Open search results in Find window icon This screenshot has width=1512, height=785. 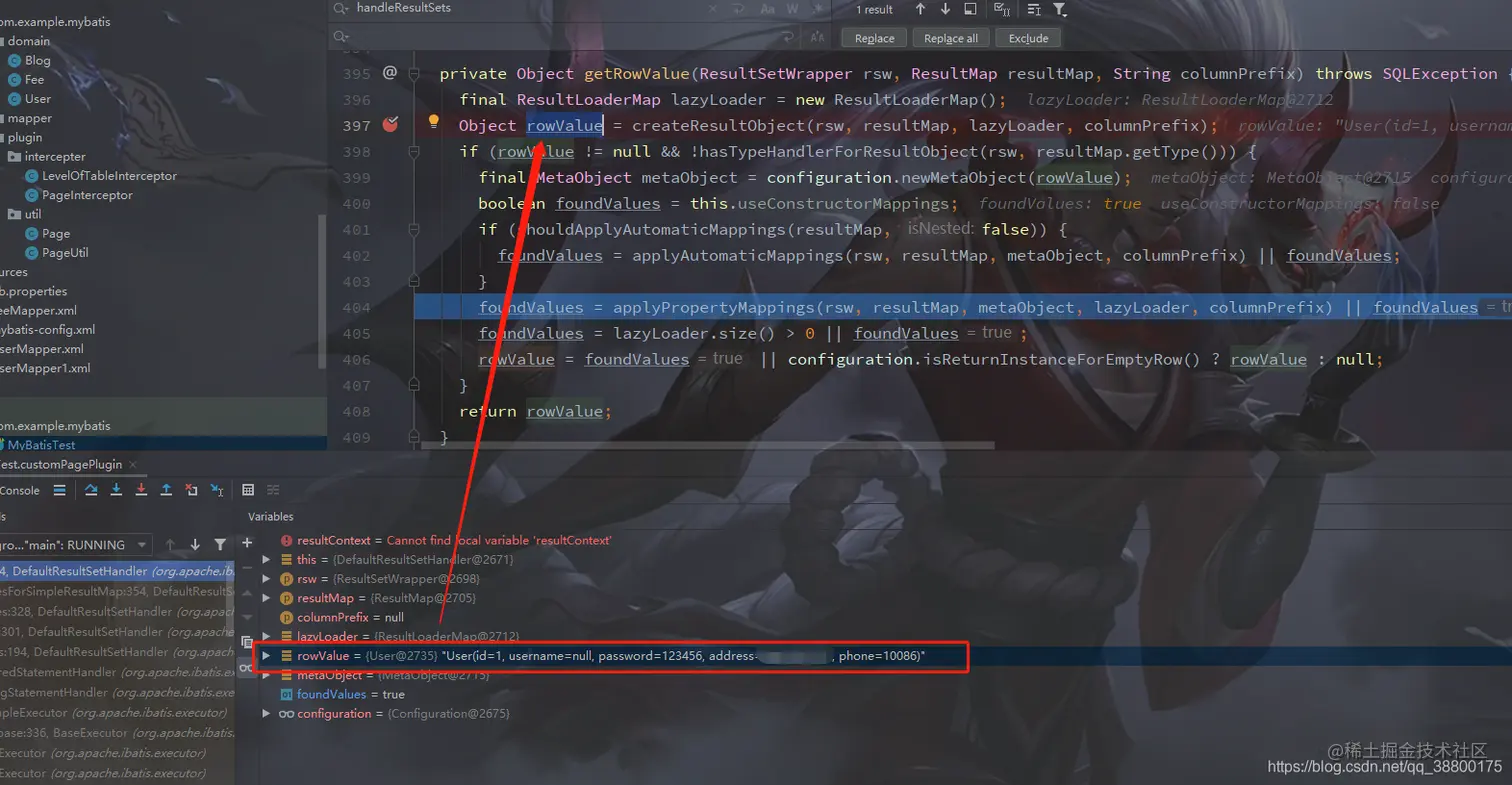970,9
